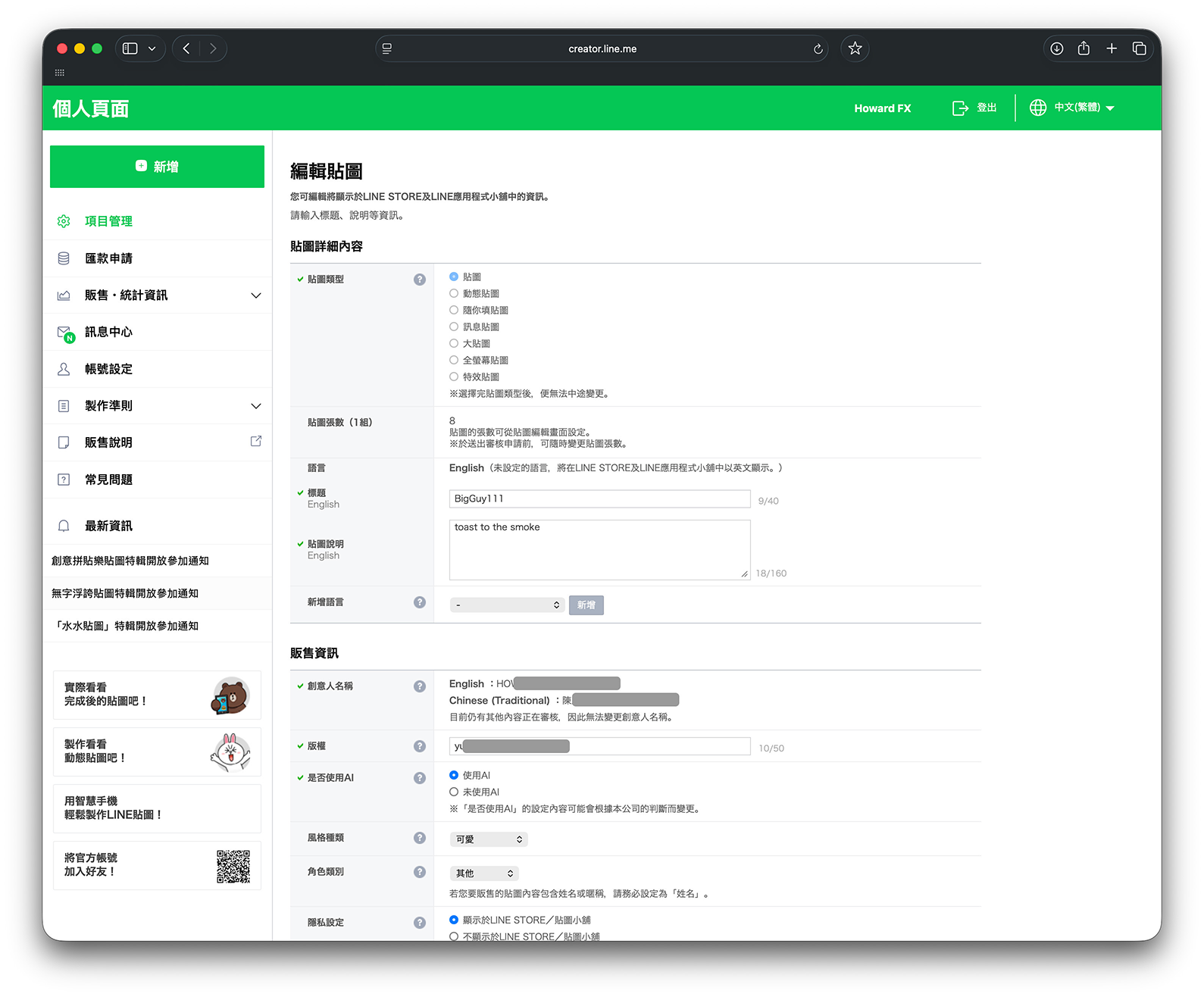The width and height of the screenshot is (1204, 997).
Task: Click the 用智慧手機輕鬆製作LINE貼圖 banner
Action: 157,808
